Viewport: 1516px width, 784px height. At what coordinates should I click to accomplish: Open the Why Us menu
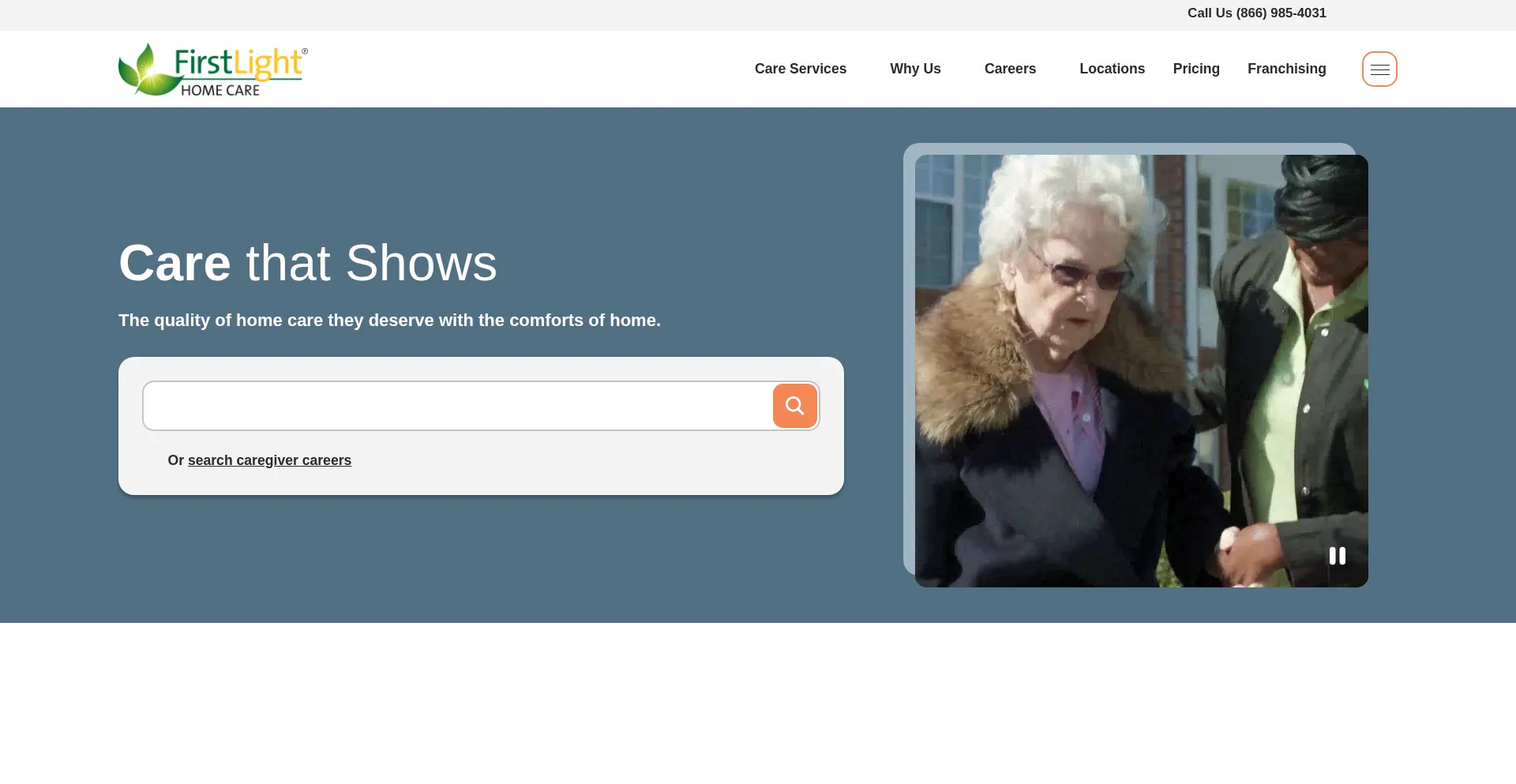915,69
